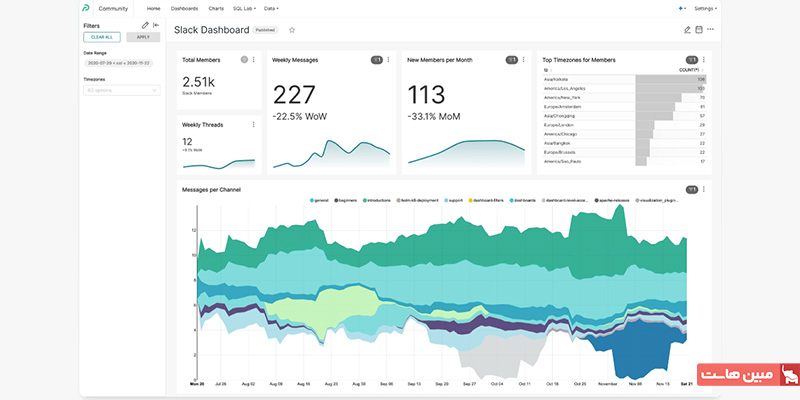
Task: Toggle the support series in chart legend
Action: pos(452,200)
